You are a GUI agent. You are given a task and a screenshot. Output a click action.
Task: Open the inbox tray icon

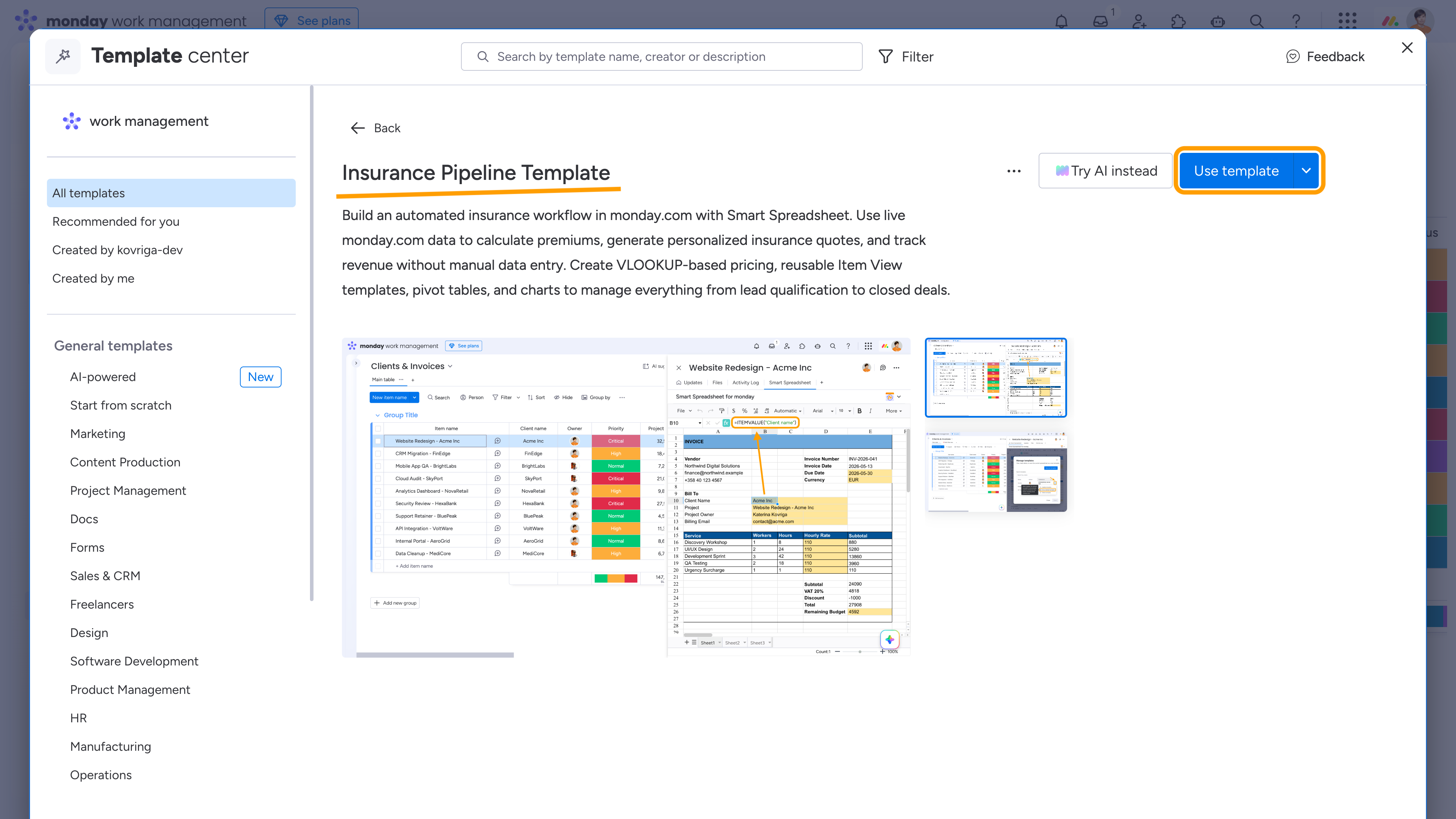click(x=1101, y=21)
